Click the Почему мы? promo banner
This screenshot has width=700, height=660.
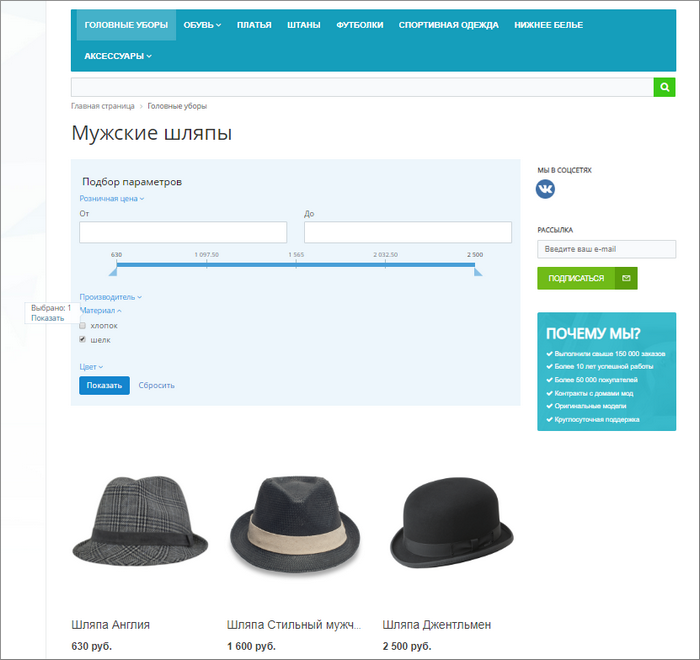click(x=606, y=372)
